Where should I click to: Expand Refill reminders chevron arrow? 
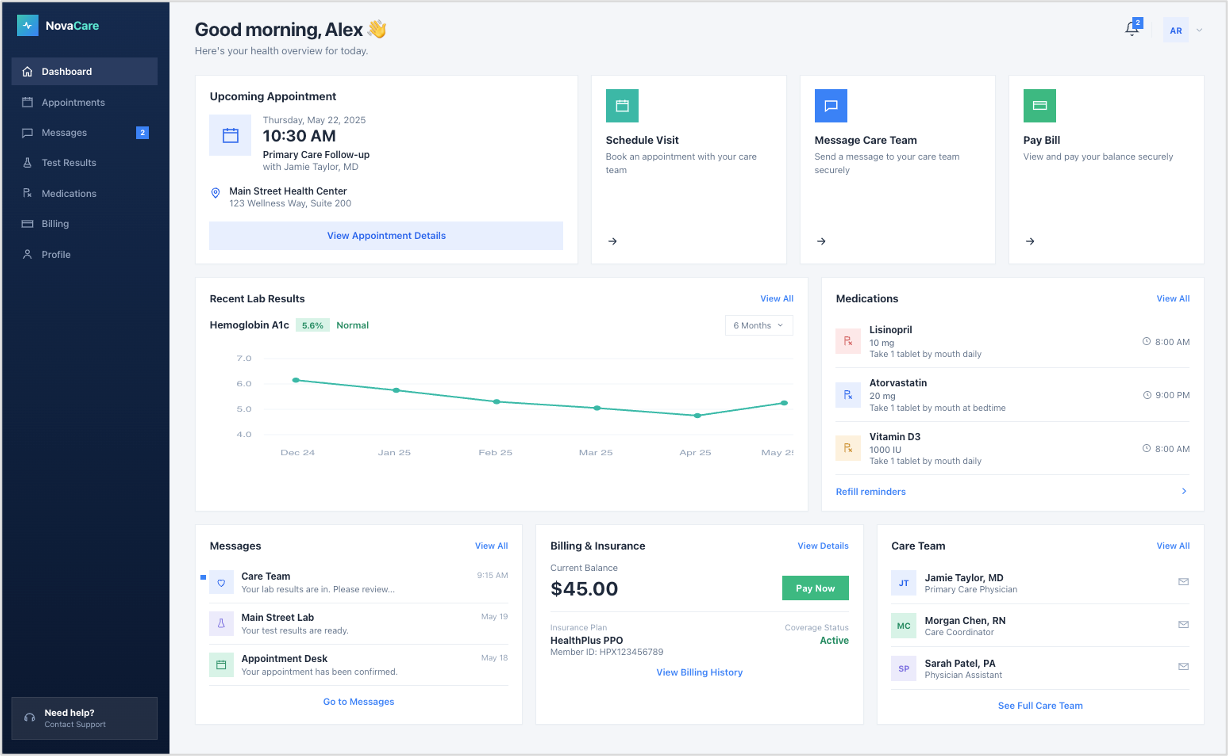pyautogui.click(x=1184, y=491)
